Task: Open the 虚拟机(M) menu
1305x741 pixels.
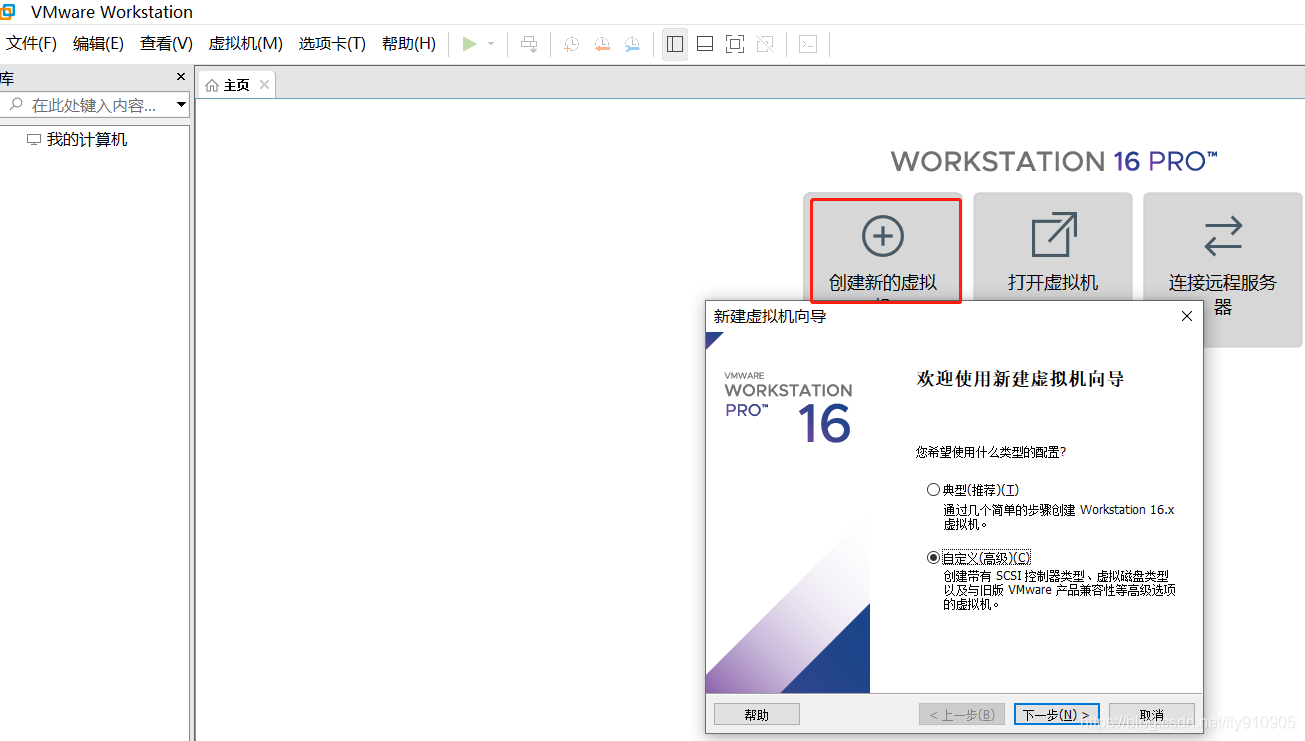Action: [245, 44]
